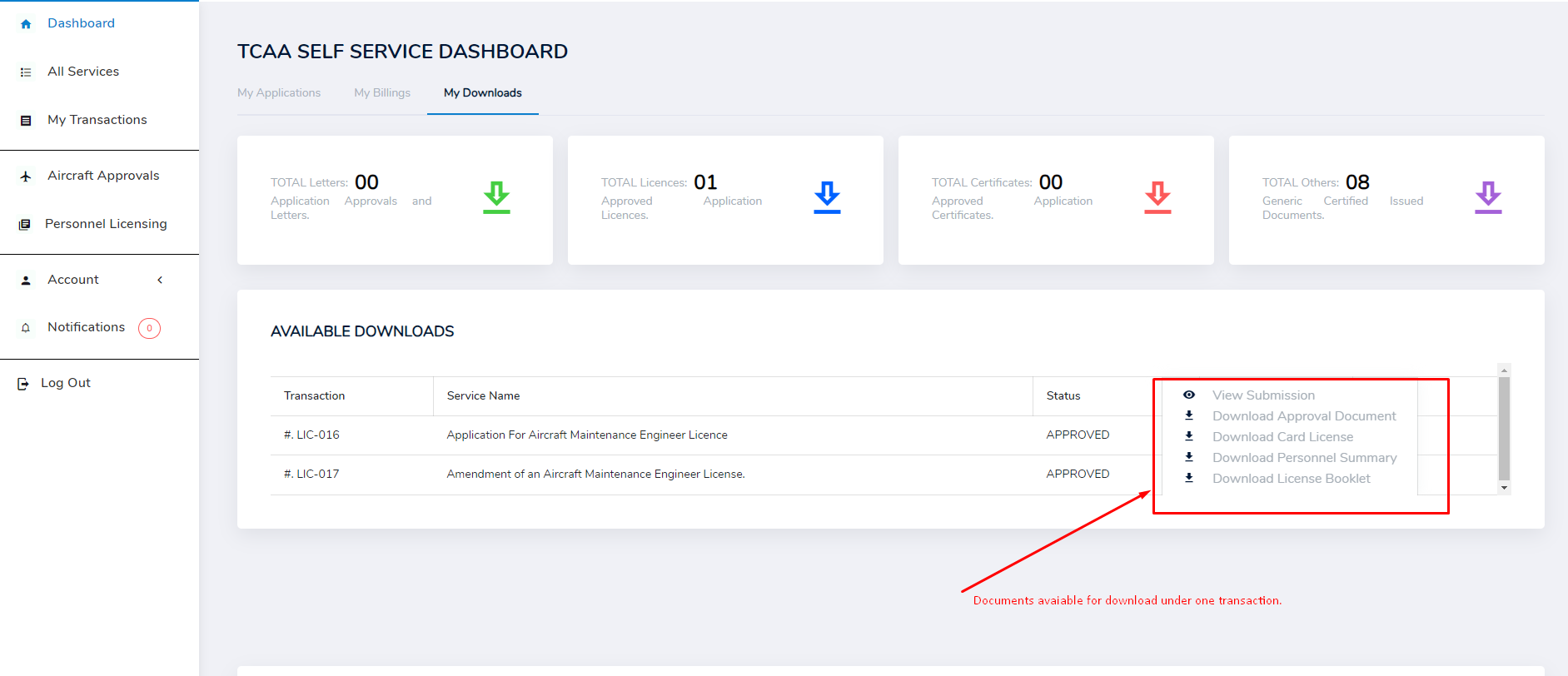
Task: Click the My Transactions icon
Action: pos(26,121)
